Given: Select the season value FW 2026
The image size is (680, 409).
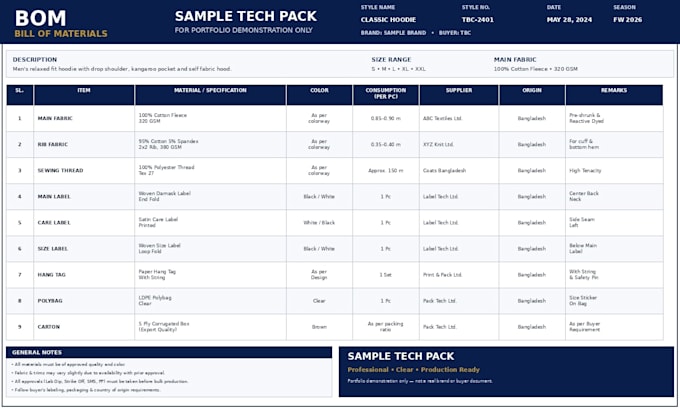Looking at the screenshot, I should click(x=628, y=20).
